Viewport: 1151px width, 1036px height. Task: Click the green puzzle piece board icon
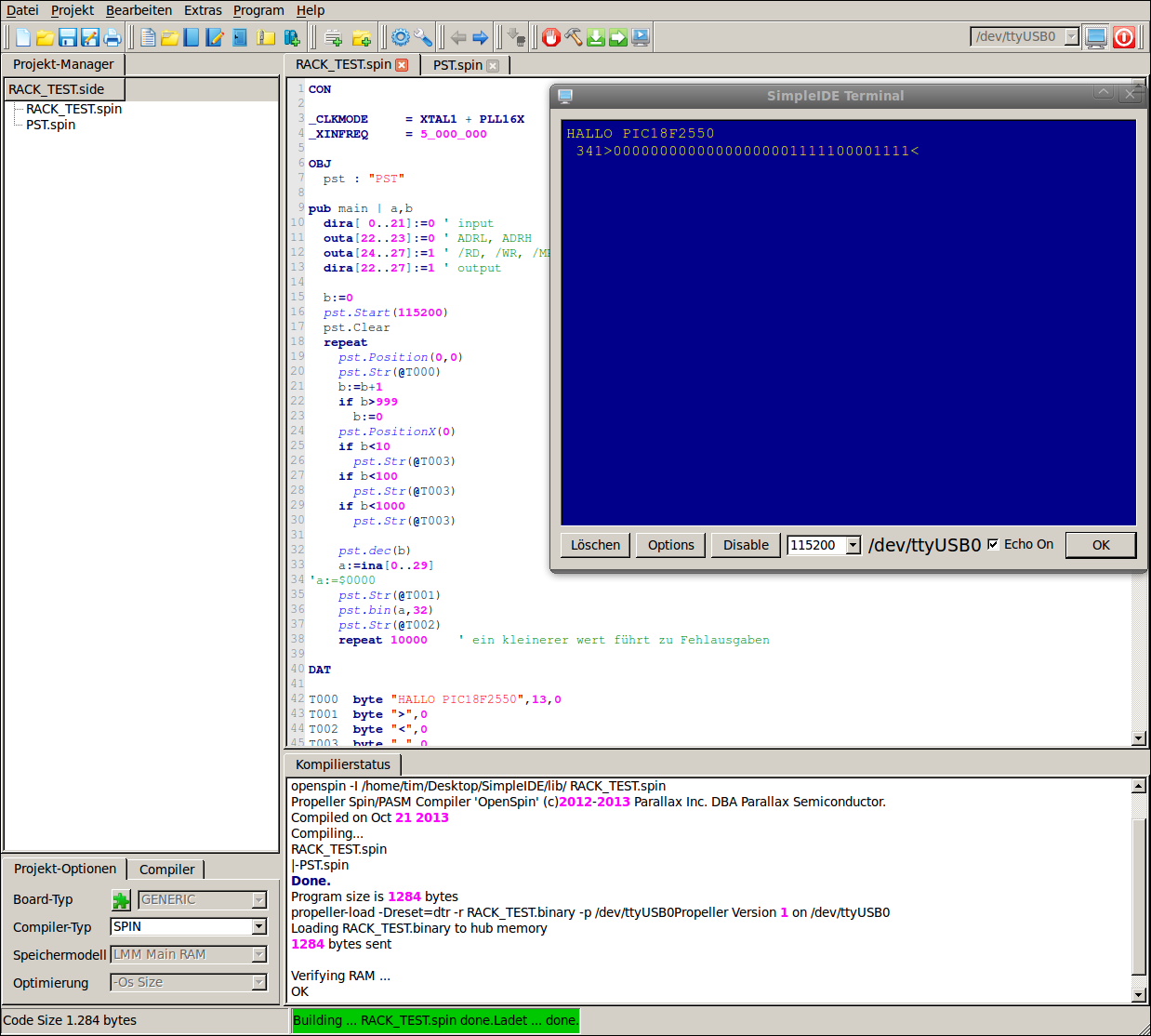click(121, 900)
